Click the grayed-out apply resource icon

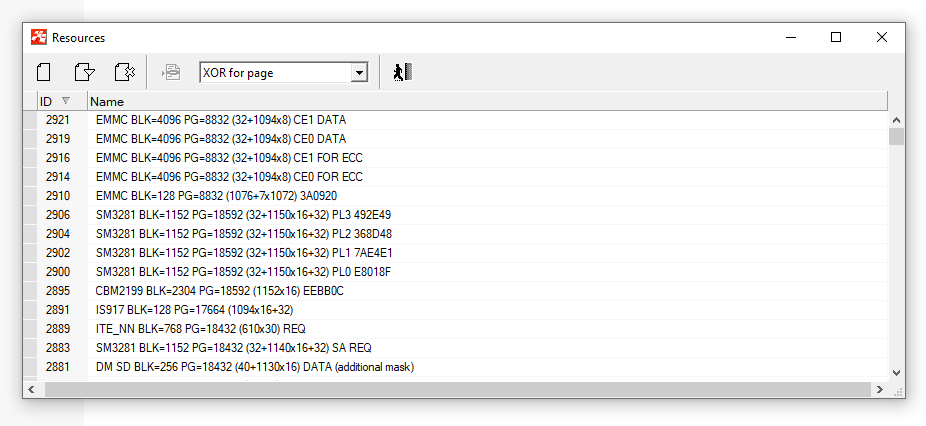(x=171, y=72)
